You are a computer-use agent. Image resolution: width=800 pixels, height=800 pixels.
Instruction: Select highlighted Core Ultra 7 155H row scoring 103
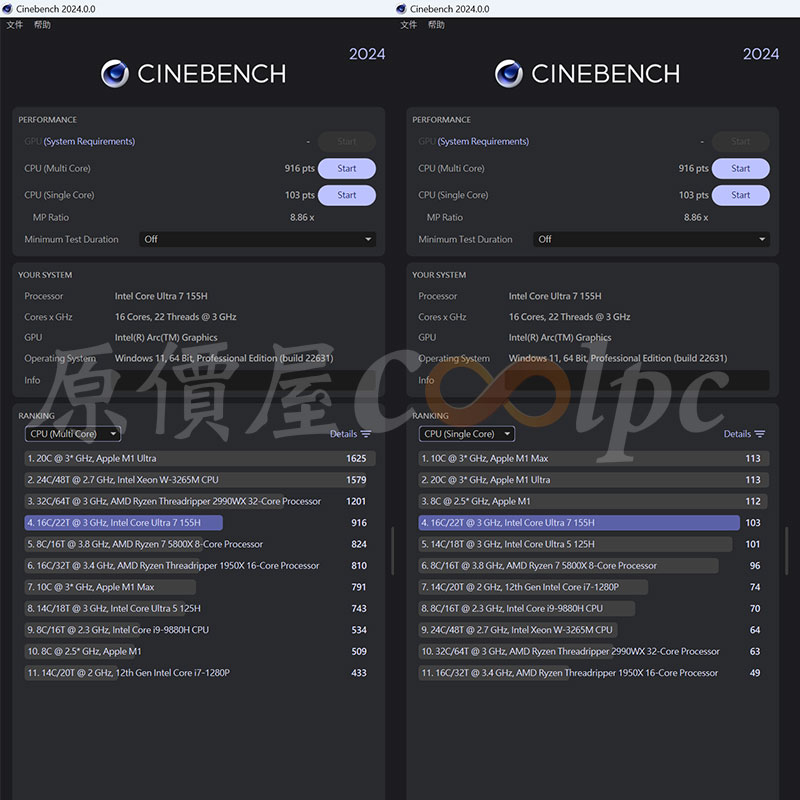594,522
